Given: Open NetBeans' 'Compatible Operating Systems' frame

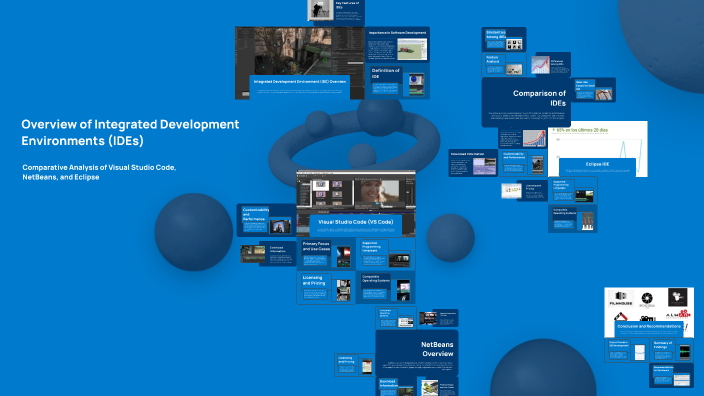Looking at the screenshot, I should coord(396,317).
